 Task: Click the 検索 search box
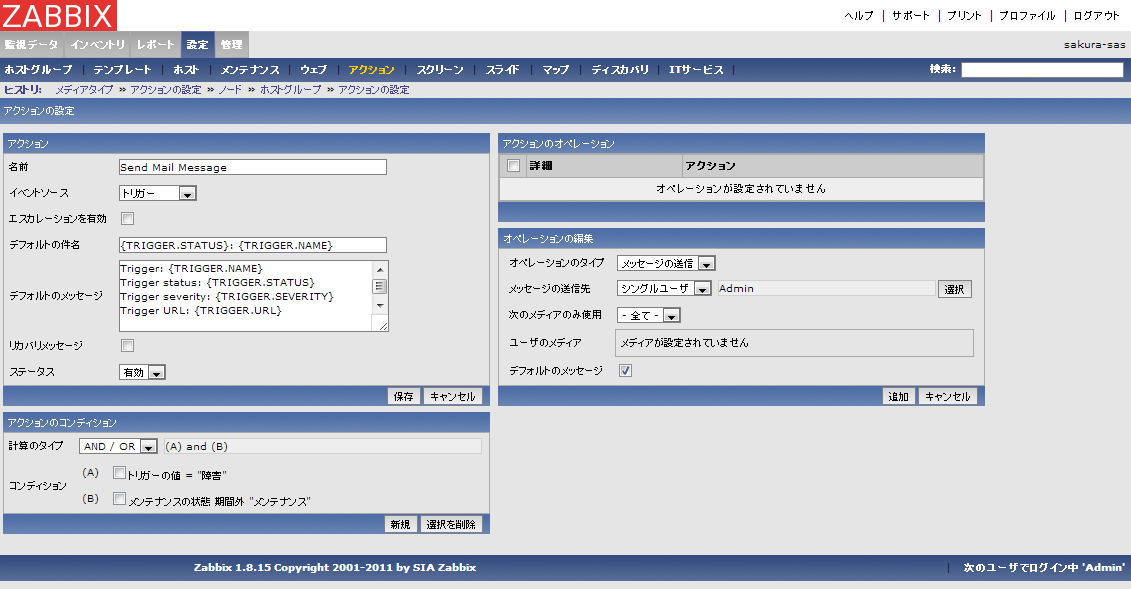pos(1041,70)
